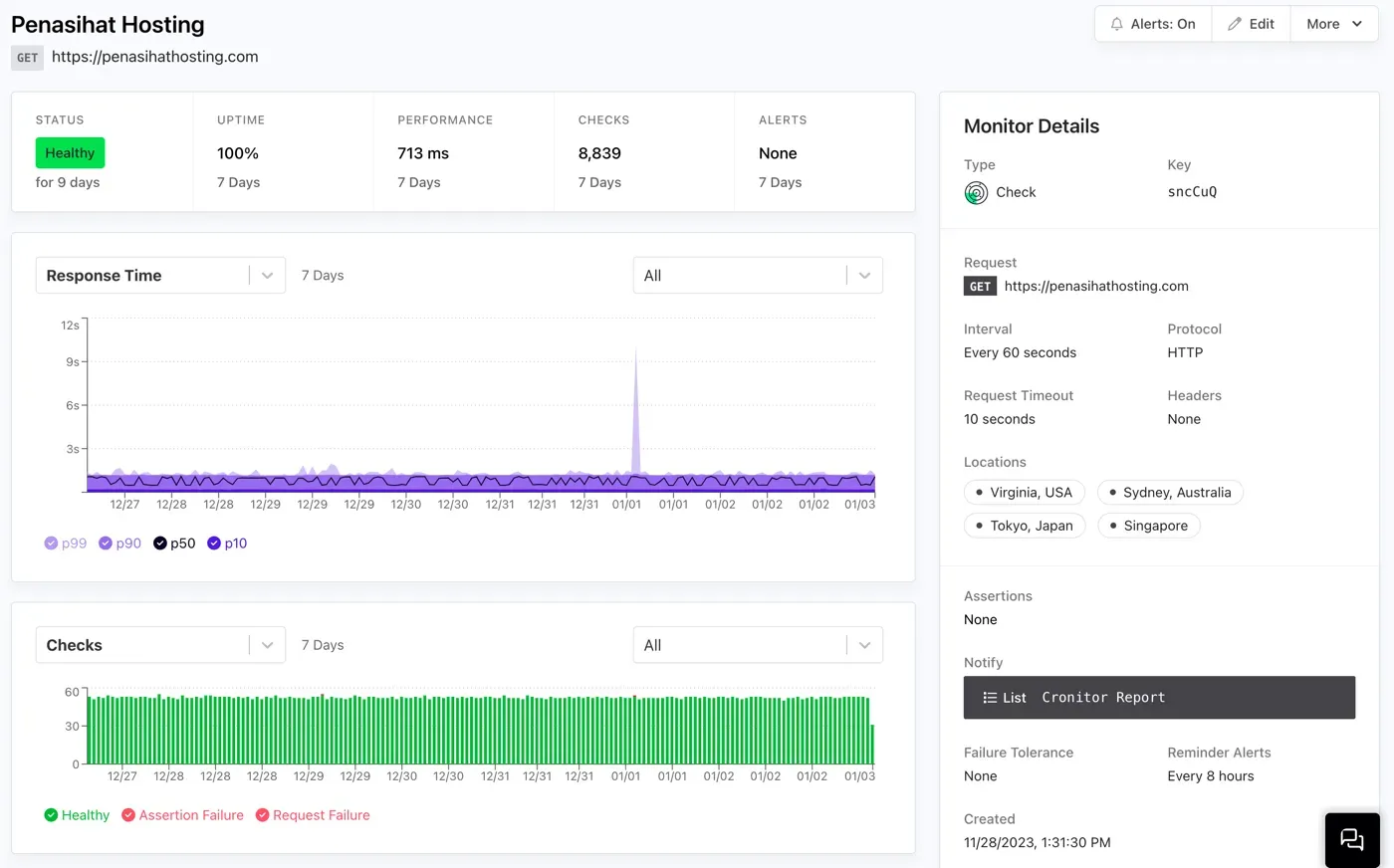The image size is (1394, 868).
Task: Click the green Healthy status badge
Action: point(70,153)
